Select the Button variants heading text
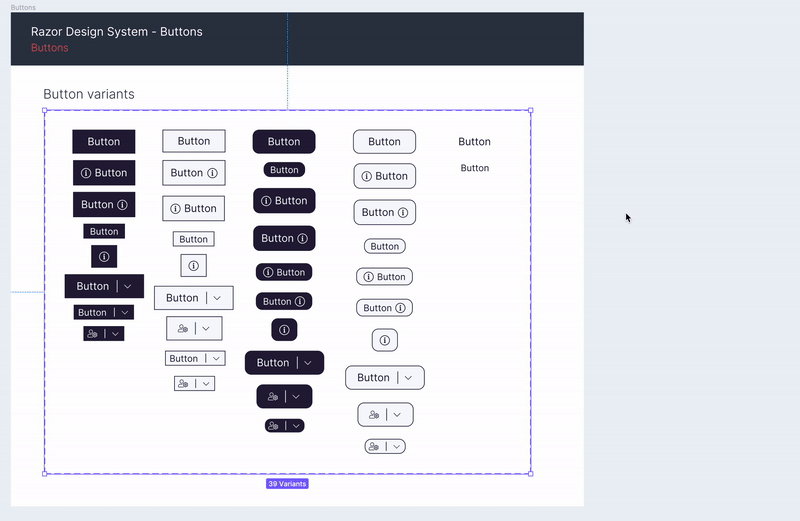Viewport: 800px width, 521px height. point(88,94)
